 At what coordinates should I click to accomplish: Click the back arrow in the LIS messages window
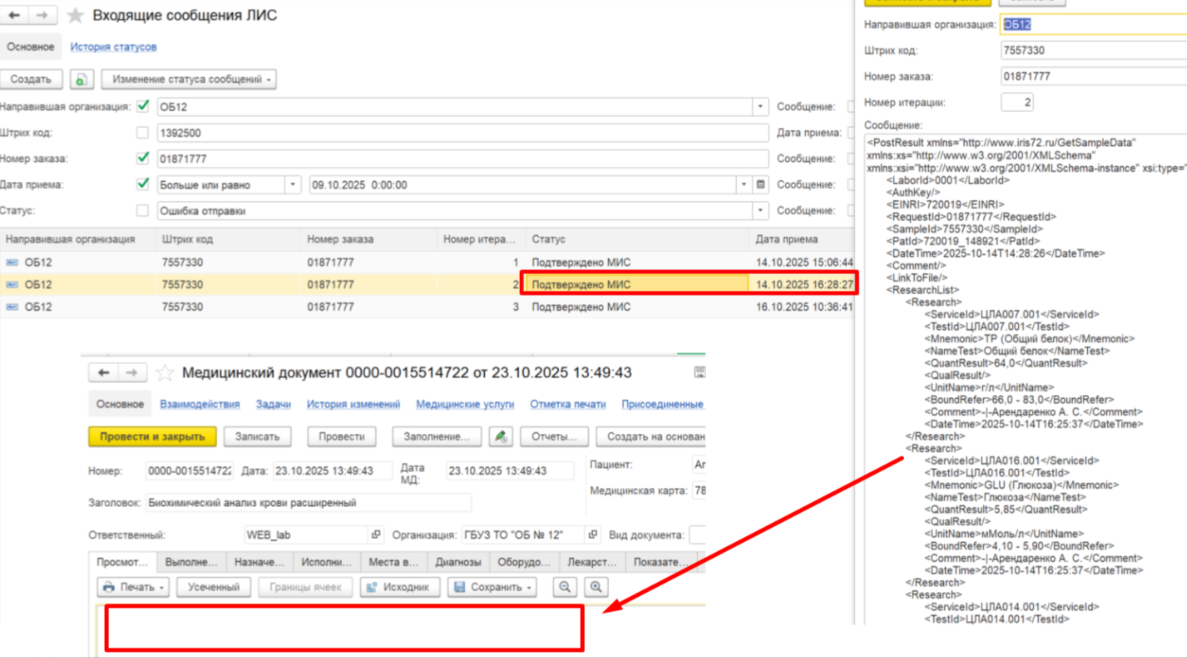[14, 16]
